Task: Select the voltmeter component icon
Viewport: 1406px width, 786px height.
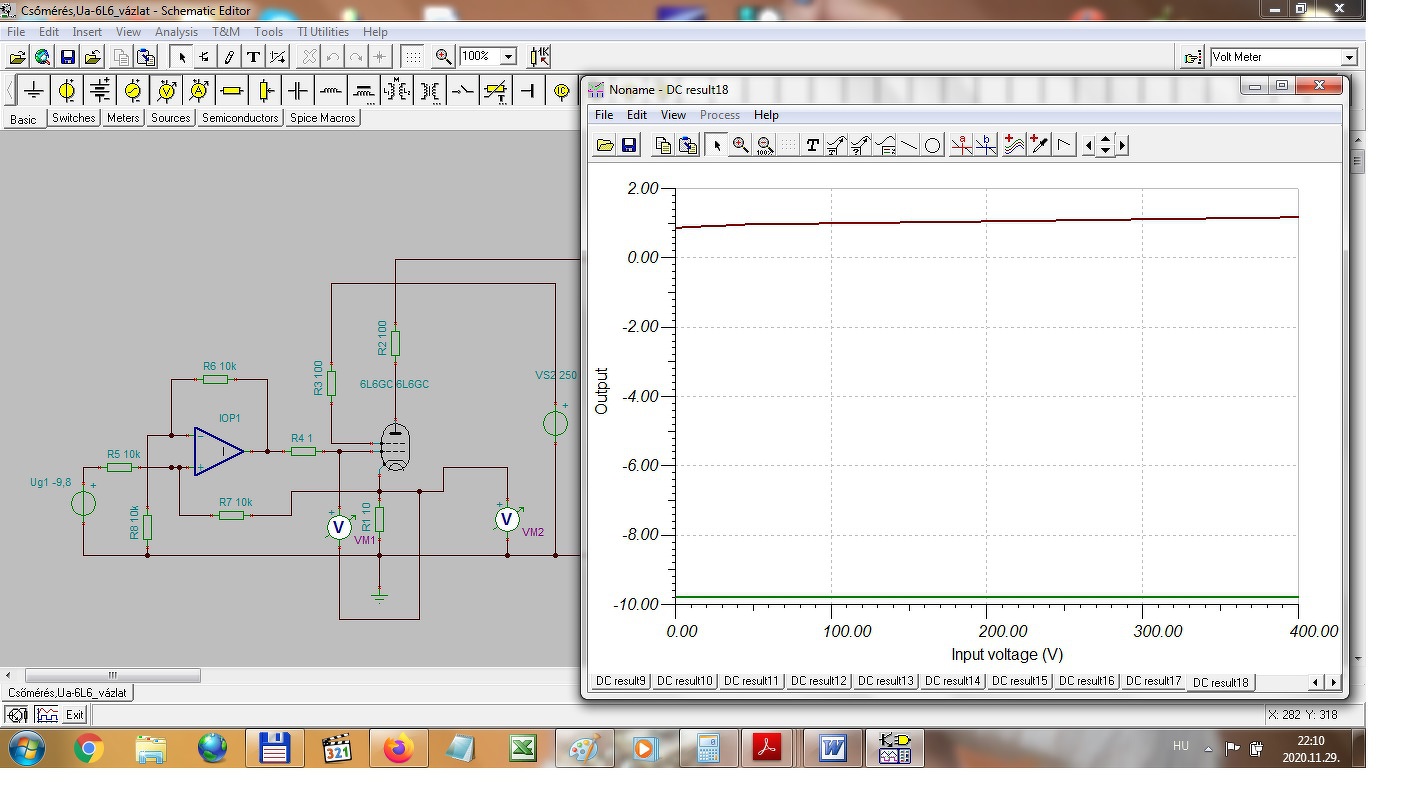Action: [x=166, y=91]
